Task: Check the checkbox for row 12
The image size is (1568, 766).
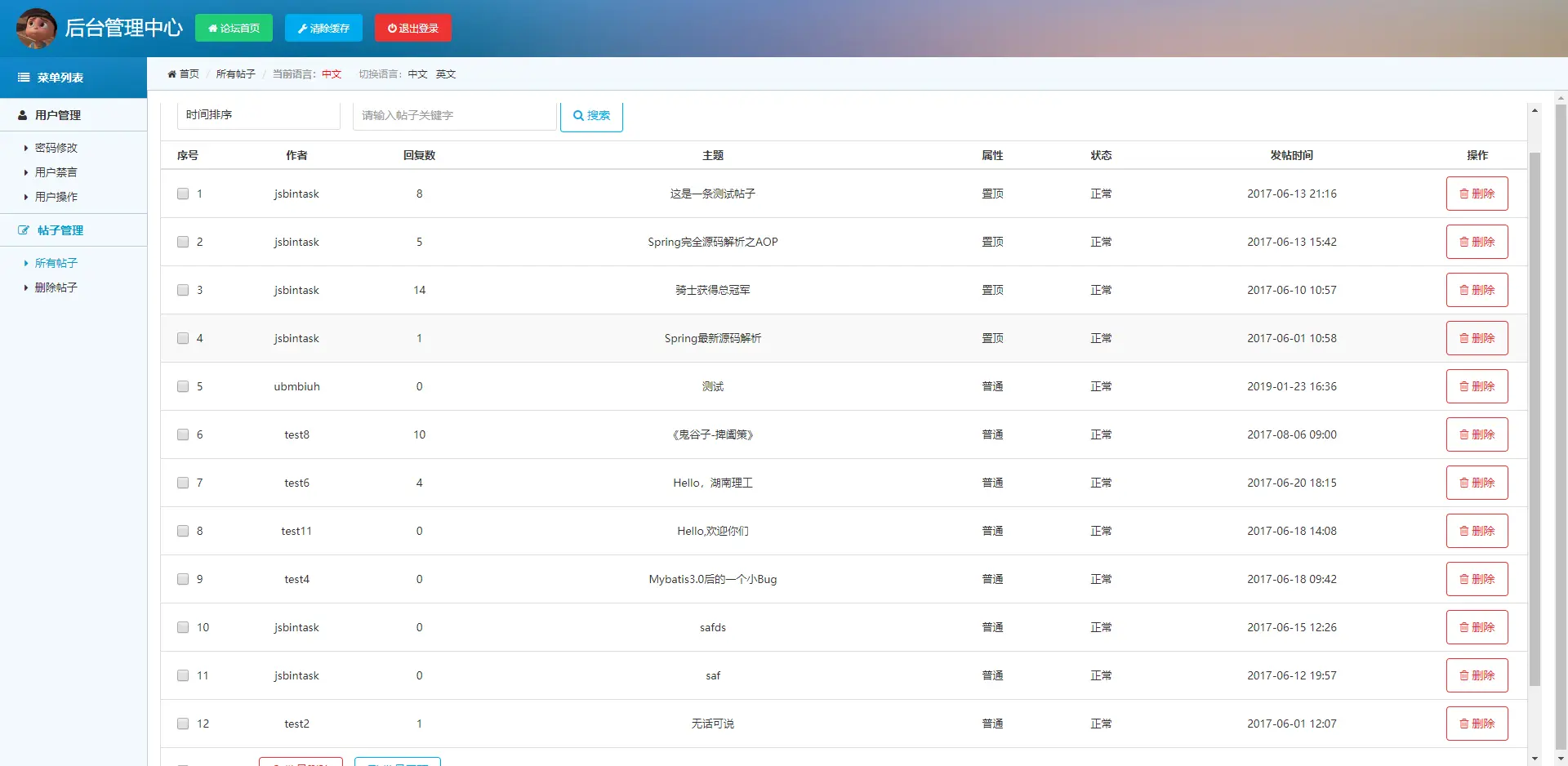Action: (183, 724)
